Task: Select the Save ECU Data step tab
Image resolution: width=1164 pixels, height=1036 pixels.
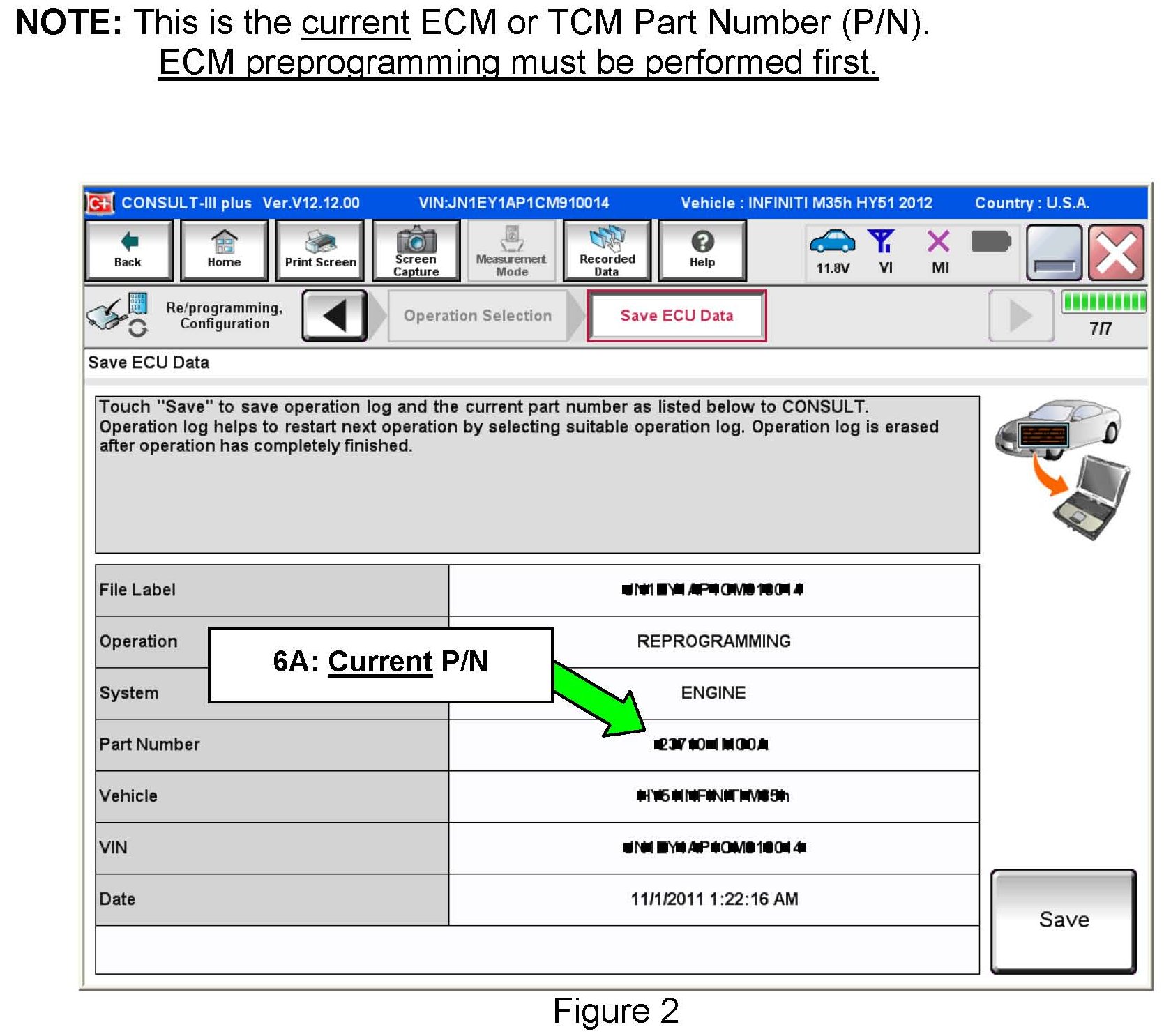Action: click(677, 316)
